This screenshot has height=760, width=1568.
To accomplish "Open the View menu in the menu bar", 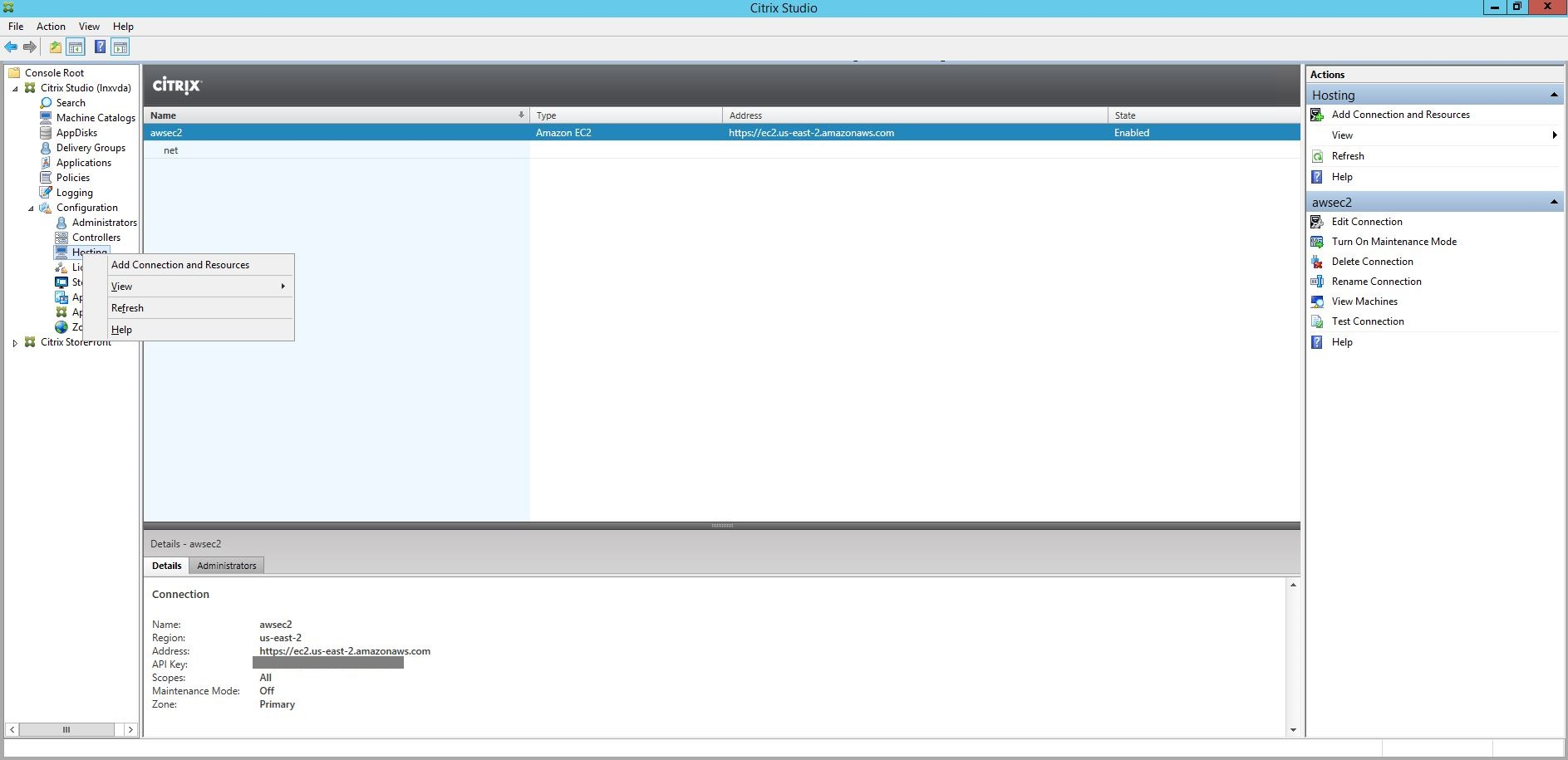I will [89, 27].
